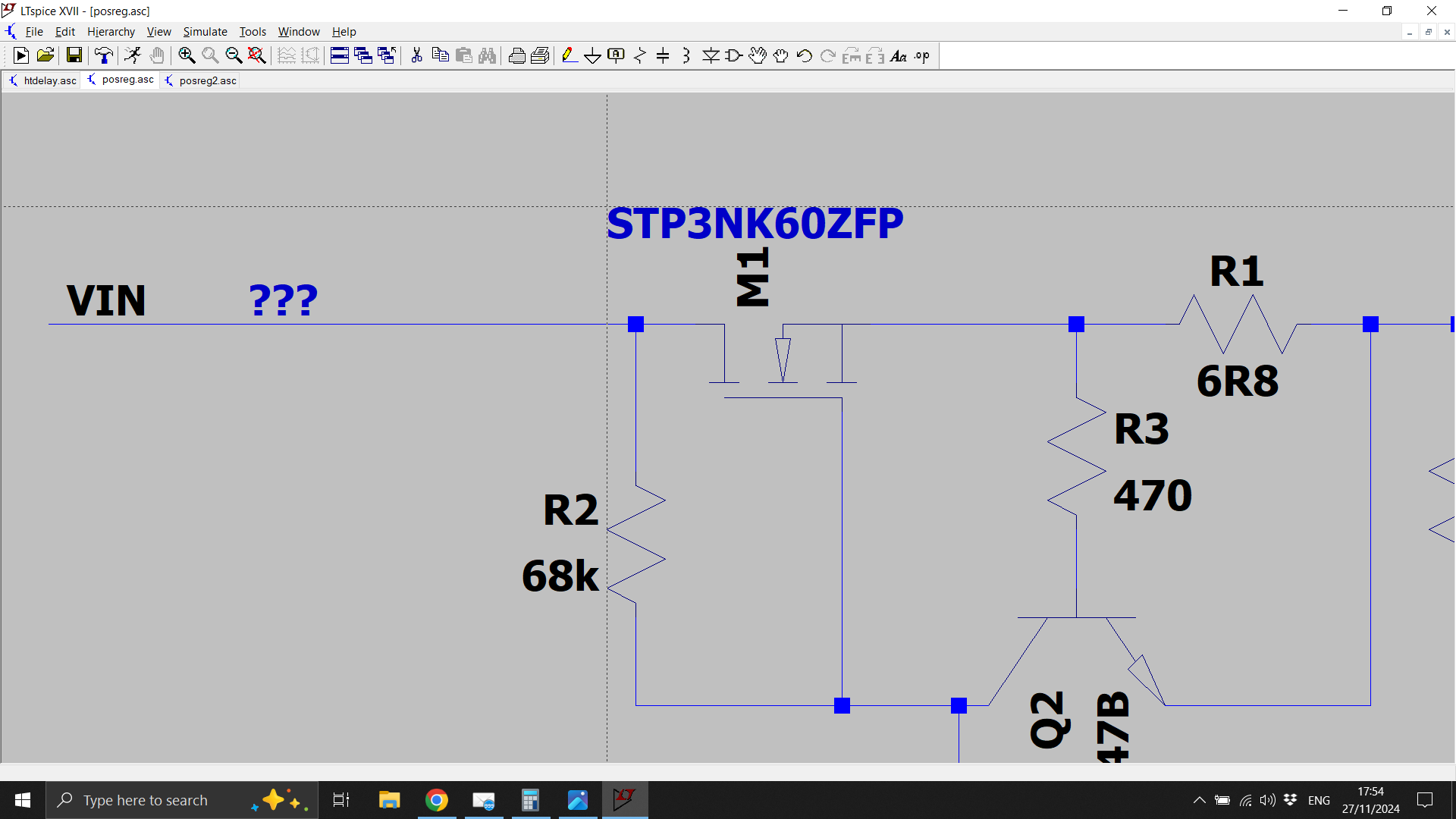
Task: Open the Tools menu
Action: click(253, 32)
